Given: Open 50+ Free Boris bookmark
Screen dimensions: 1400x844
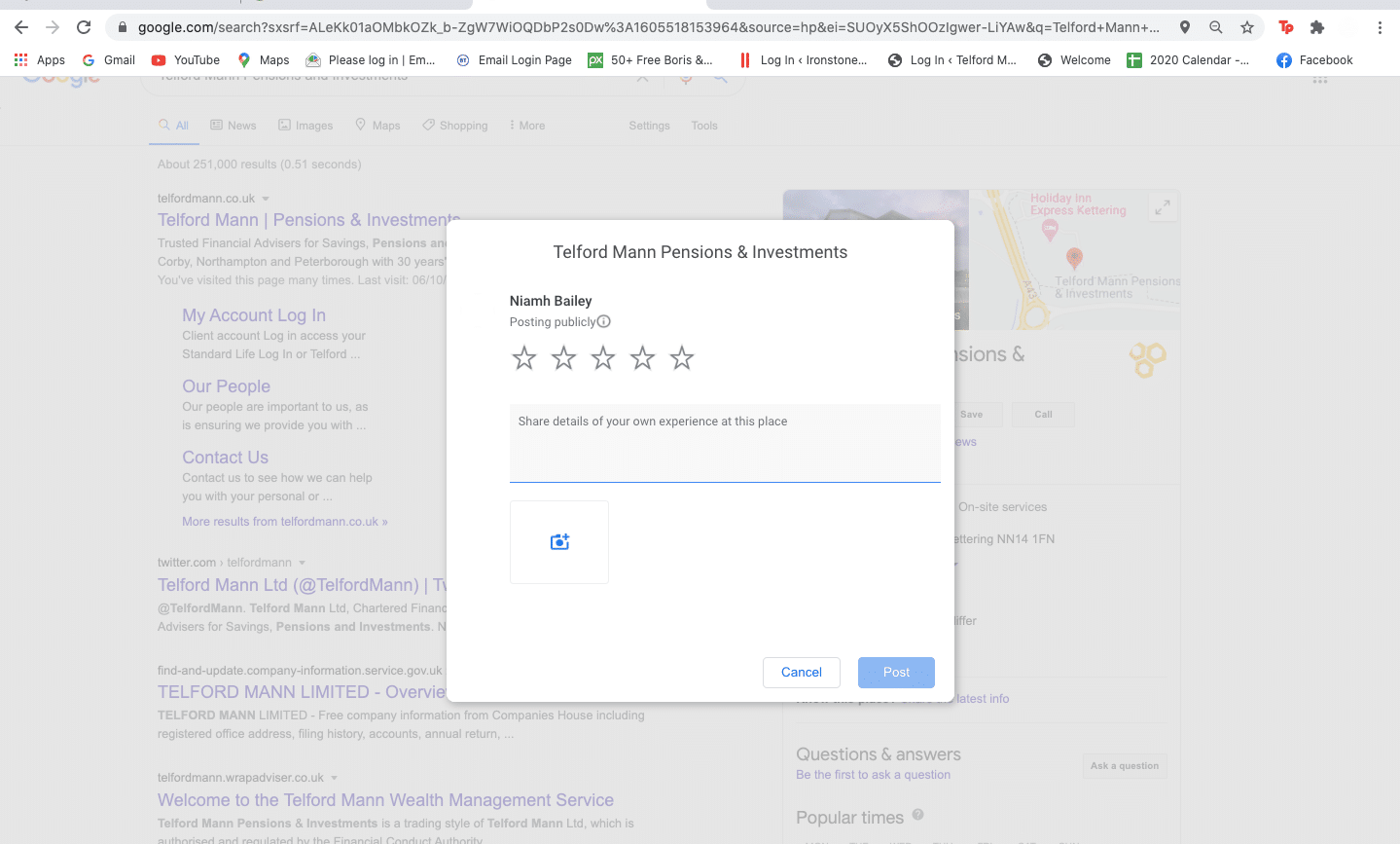Looking at the screenshot, I should 651,60.
